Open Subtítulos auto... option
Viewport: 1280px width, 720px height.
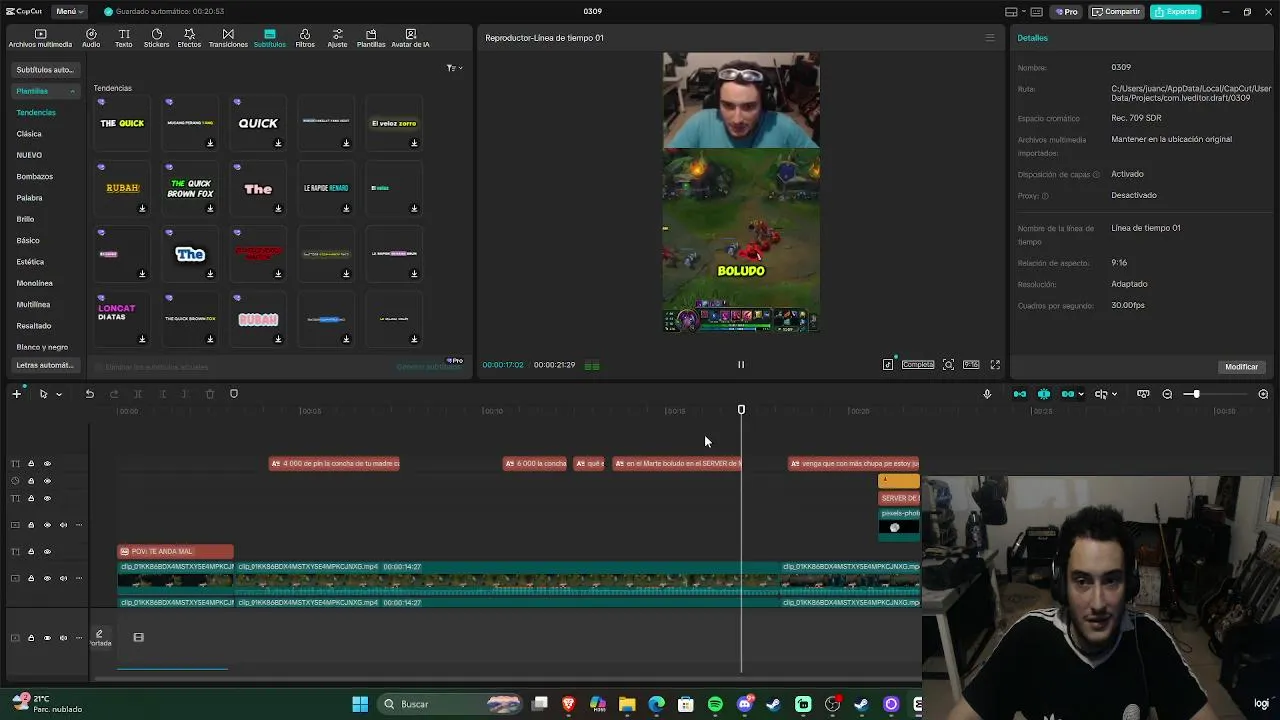(x=45, y=70)
